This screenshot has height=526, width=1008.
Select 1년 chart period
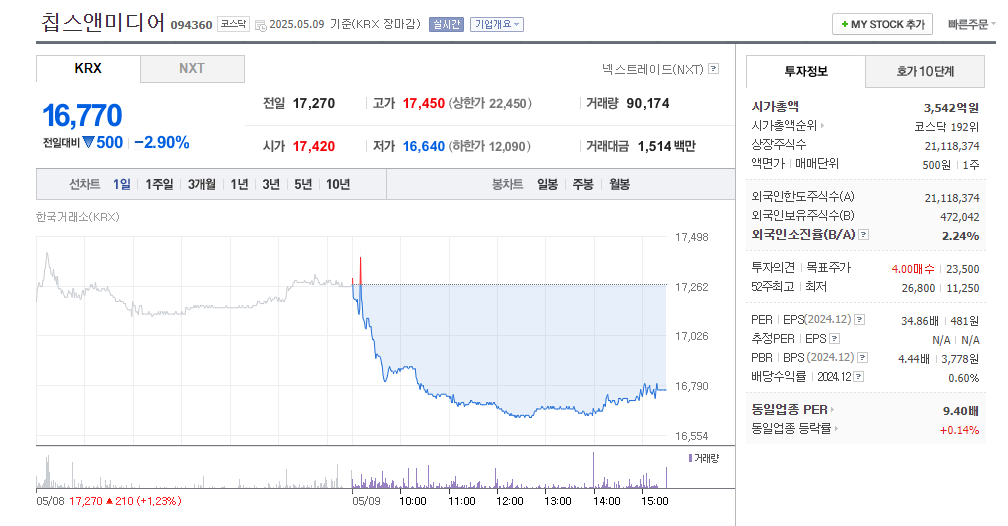pos(239,185)
